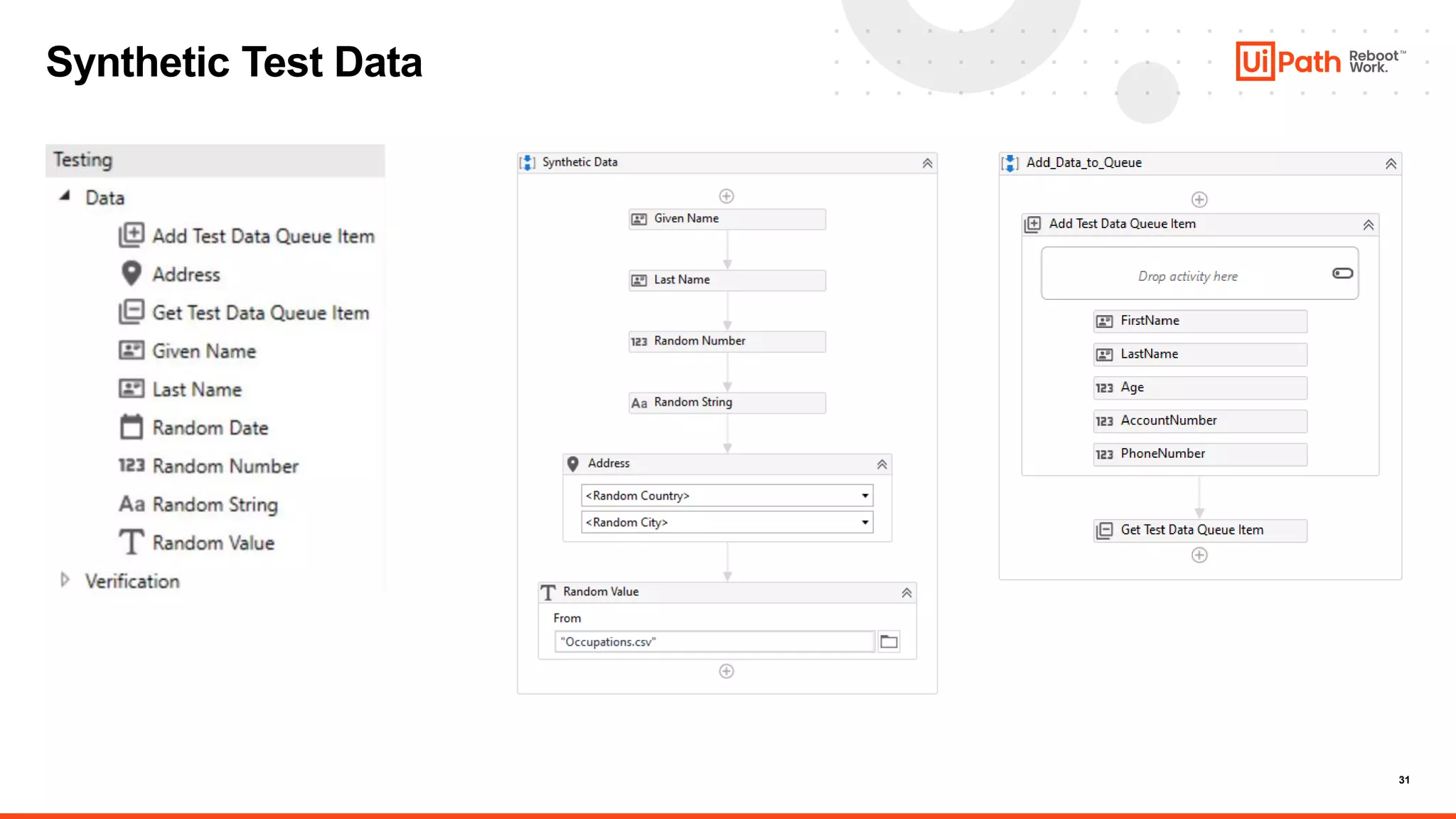Click the folder browse icon next to Occupations.csv
Image resolution: width=1456 pixels, height=819 pixels.
click(889, 642)
